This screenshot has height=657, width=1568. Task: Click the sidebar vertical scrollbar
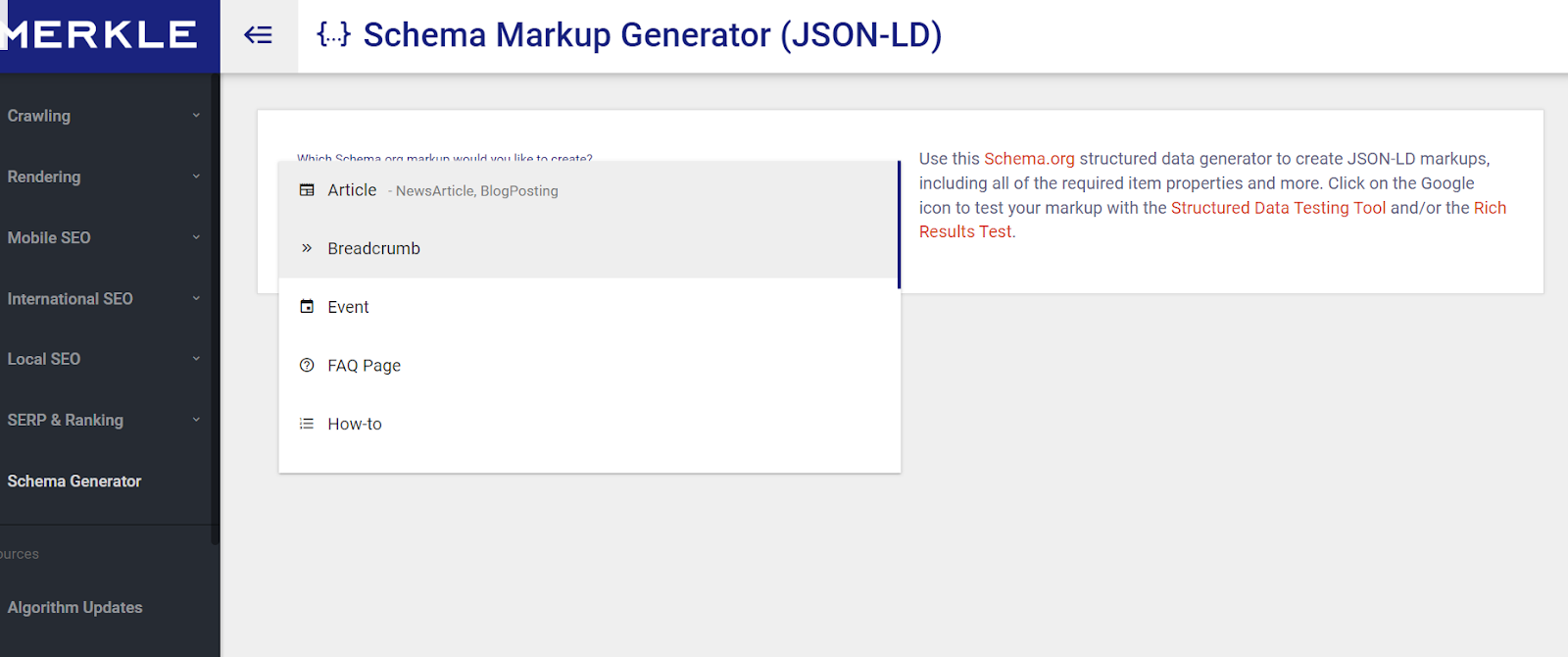click(215, 294)
